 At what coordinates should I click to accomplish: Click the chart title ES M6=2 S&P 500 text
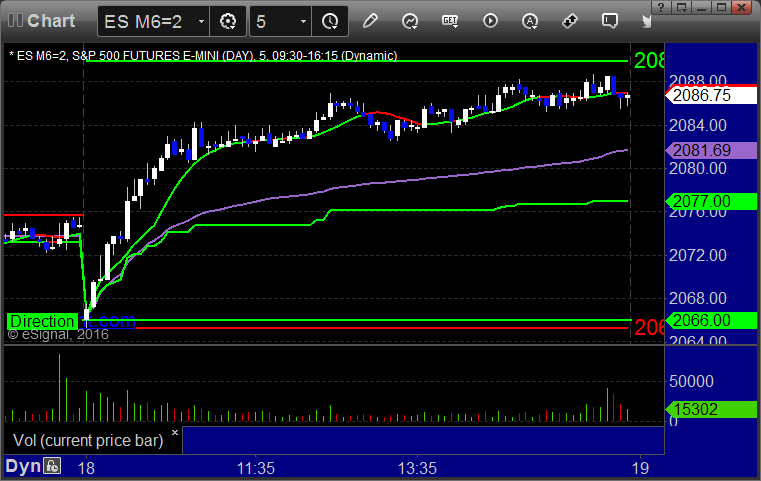pos(203,56)
